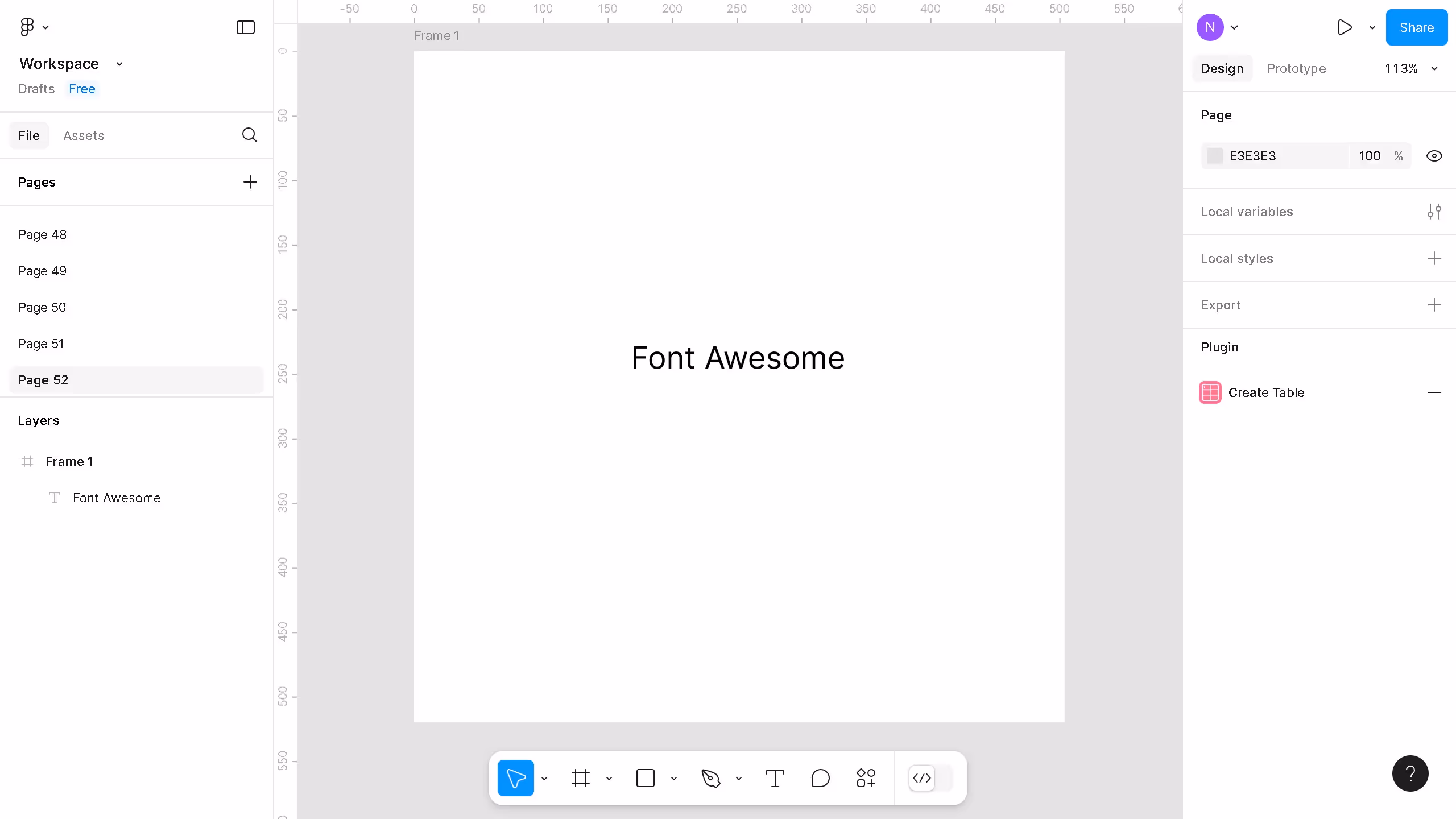The height and width of the screenshot is (819, 1456).
Task: Select the Frame tool
Action: (x=580, y=778)
